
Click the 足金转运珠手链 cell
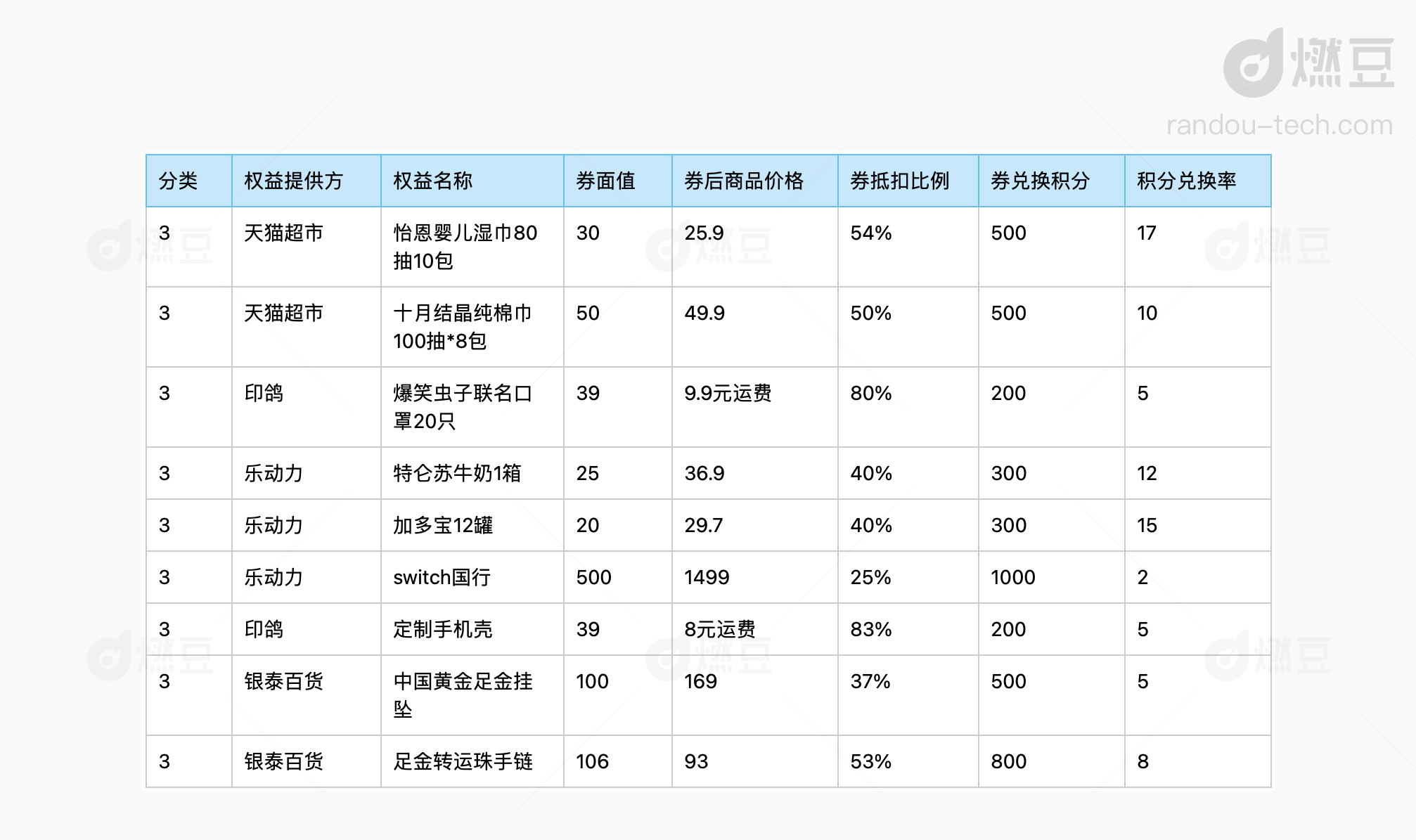(463, 761)
